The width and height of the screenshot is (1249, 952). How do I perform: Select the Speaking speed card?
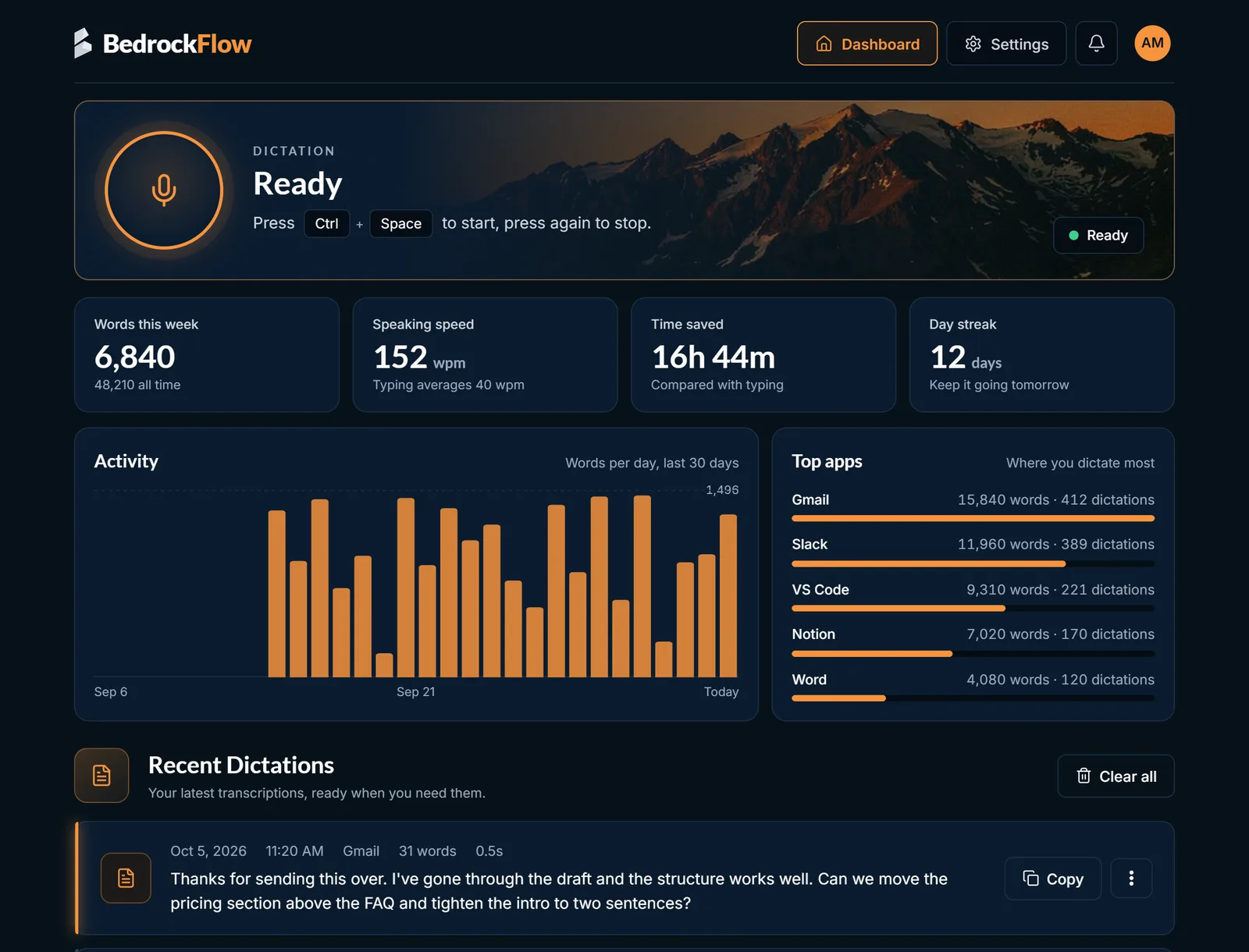pos(485,354)
